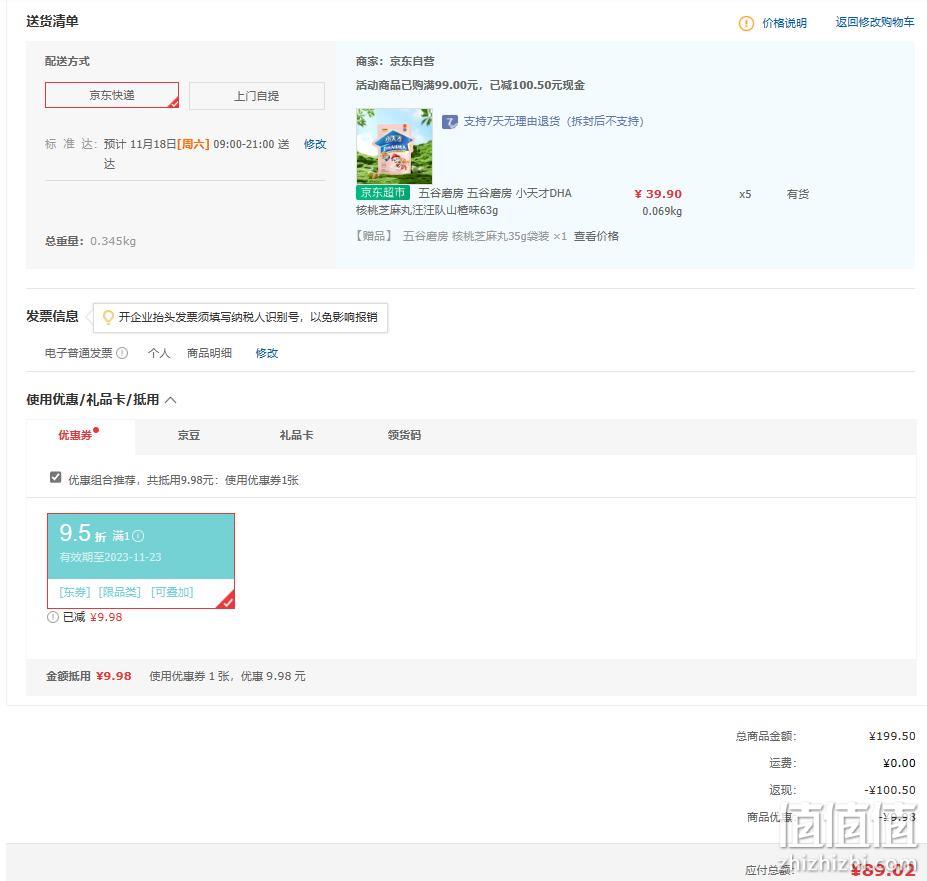Open 支持7天无理由退货 policy text
Screen dimensions: 927x881
[x=553, y=121]
